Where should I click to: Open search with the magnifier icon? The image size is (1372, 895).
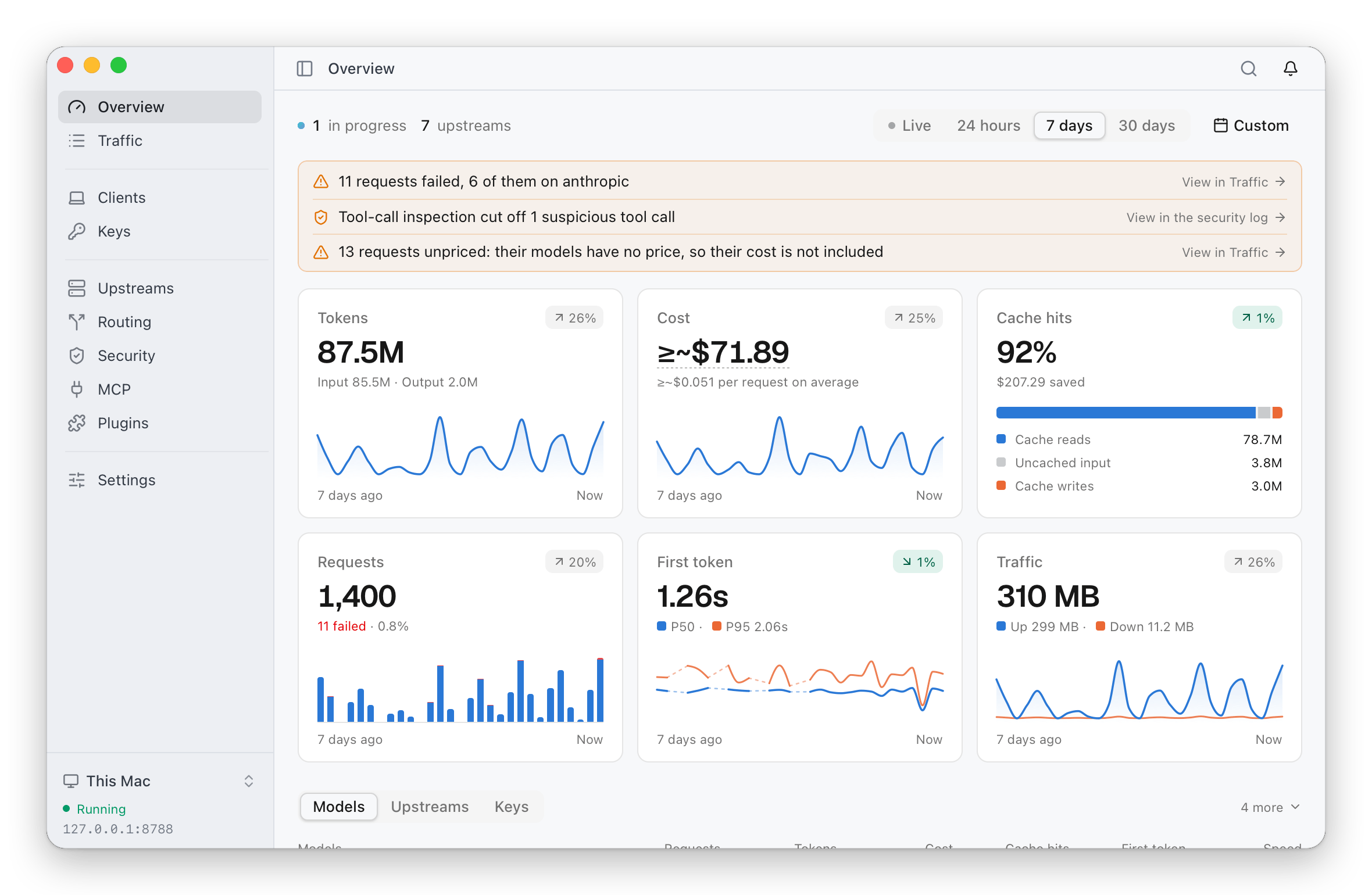pyautogui.click(x=1248, y=69)
